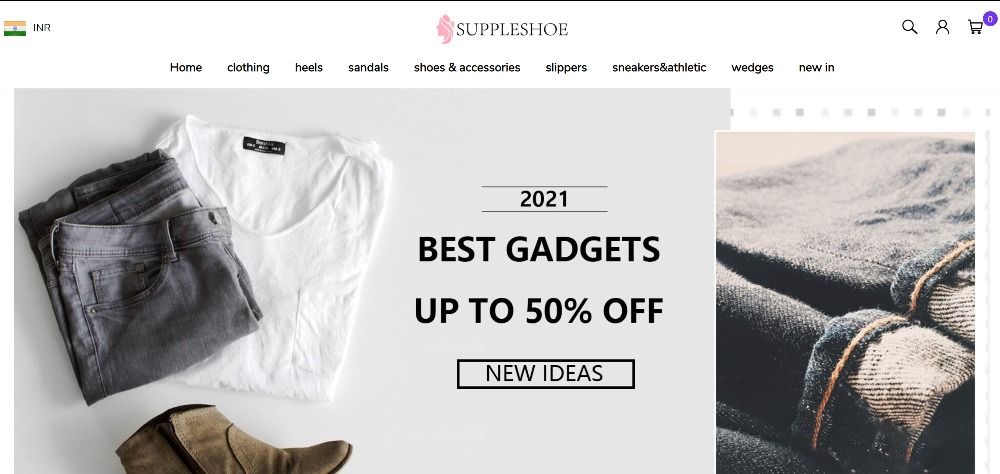Open the slippers category
1000x474 pixels.
coord(566,68)
